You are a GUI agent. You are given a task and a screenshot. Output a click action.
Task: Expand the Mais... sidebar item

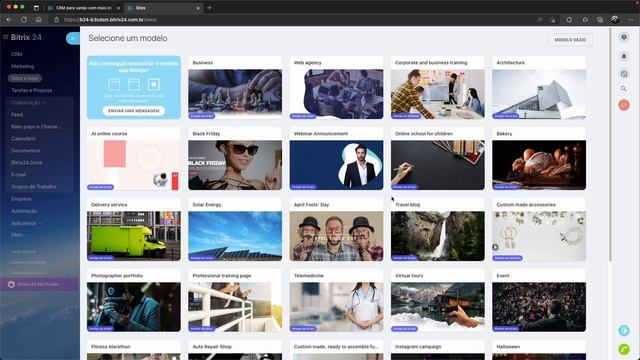coord(20,235)
